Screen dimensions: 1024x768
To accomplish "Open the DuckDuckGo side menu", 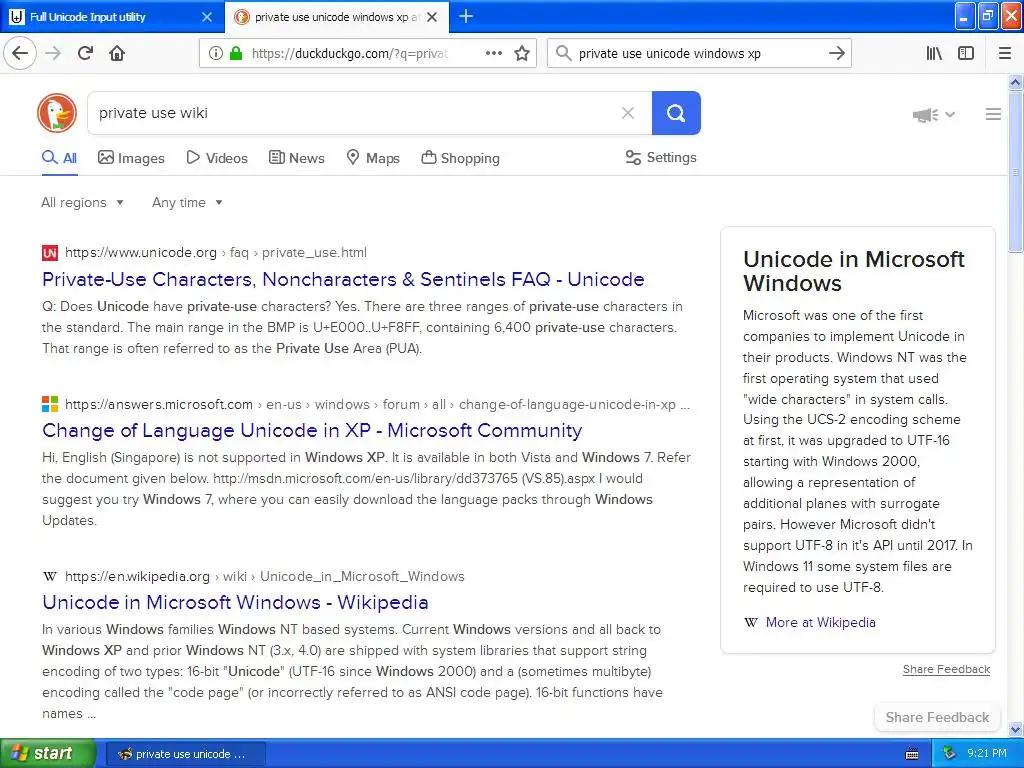I will 993,114.
